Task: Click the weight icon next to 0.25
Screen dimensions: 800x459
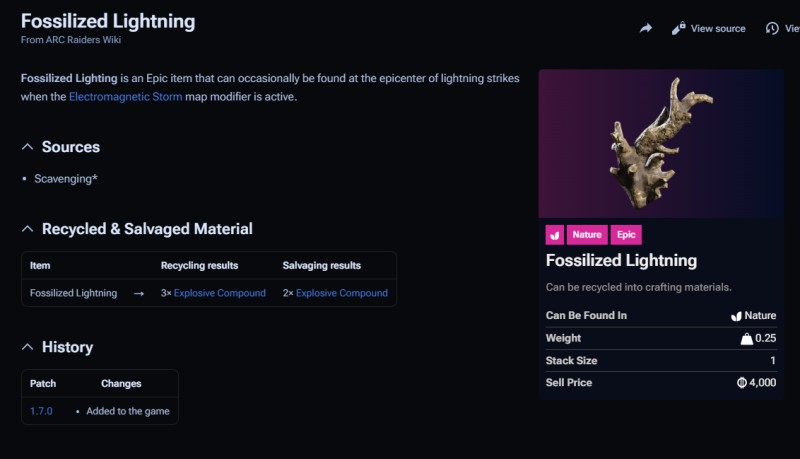Action: coord(745,339)
